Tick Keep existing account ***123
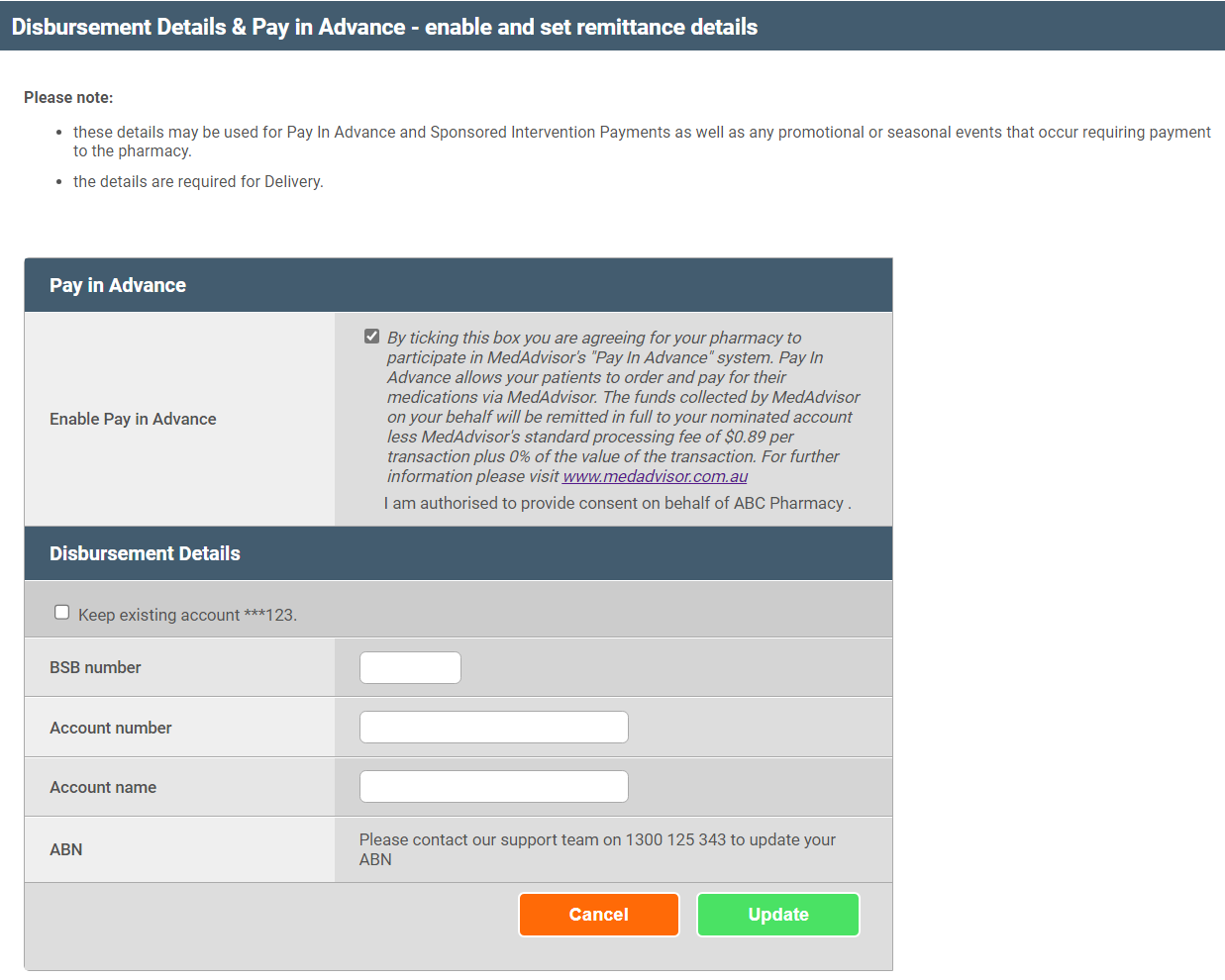 coord(62,612)
